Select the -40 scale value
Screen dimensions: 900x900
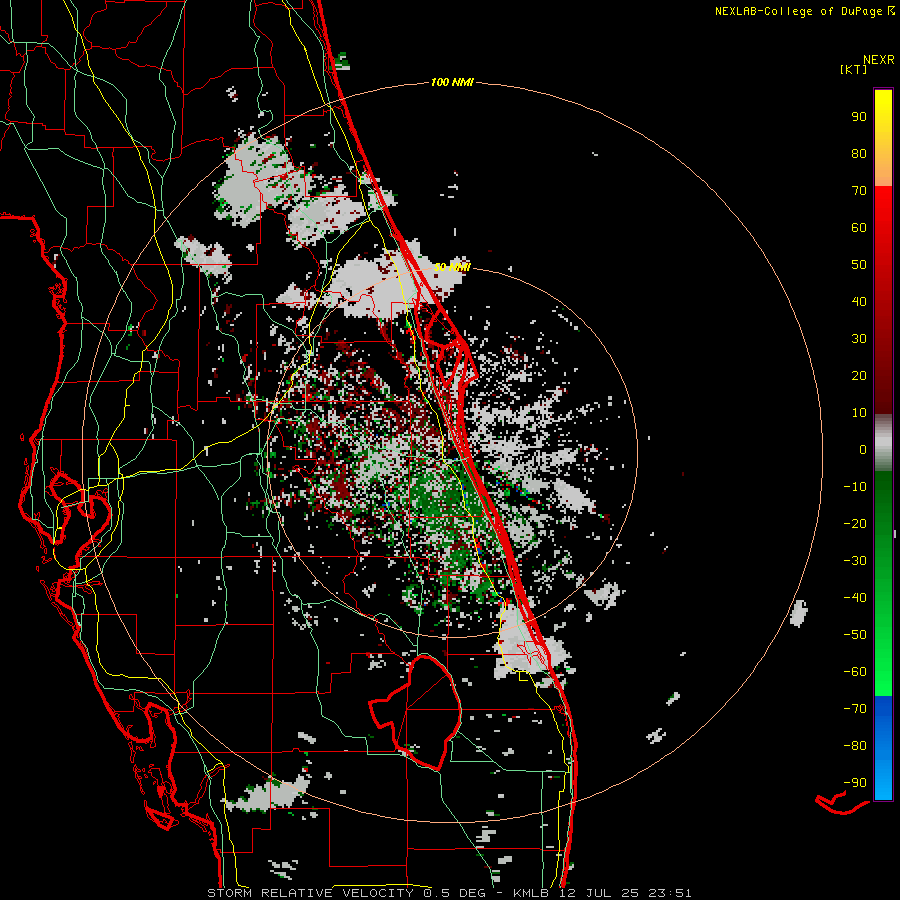click(855, 598)
